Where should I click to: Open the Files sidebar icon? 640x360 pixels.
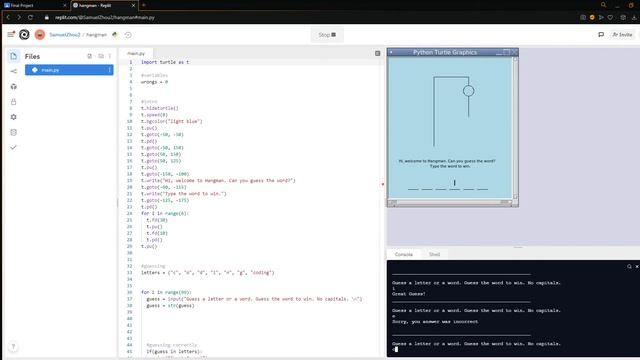[13, 56]
